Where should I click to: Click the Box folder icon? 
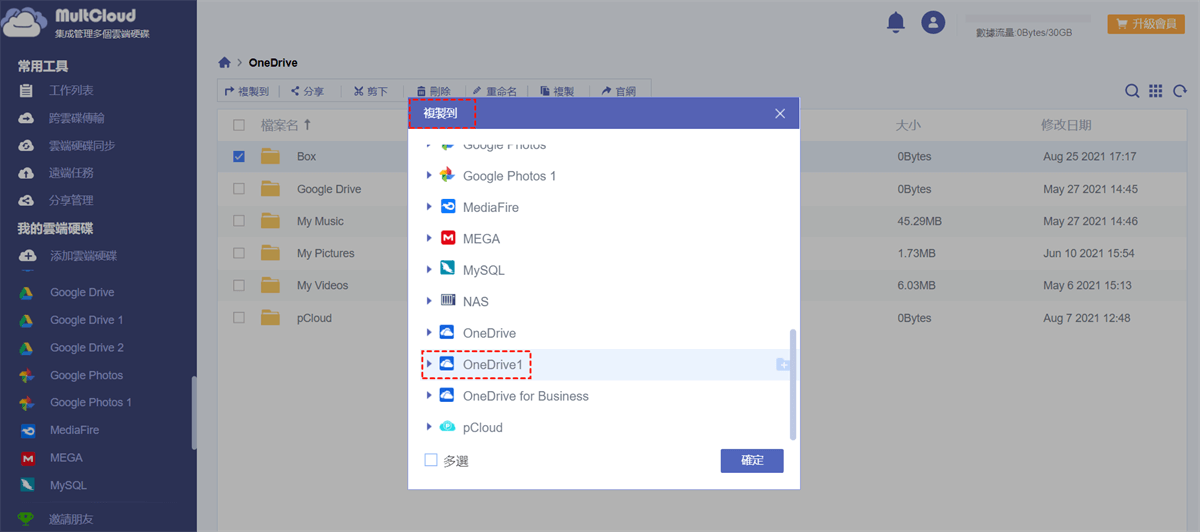pos(270,157)
